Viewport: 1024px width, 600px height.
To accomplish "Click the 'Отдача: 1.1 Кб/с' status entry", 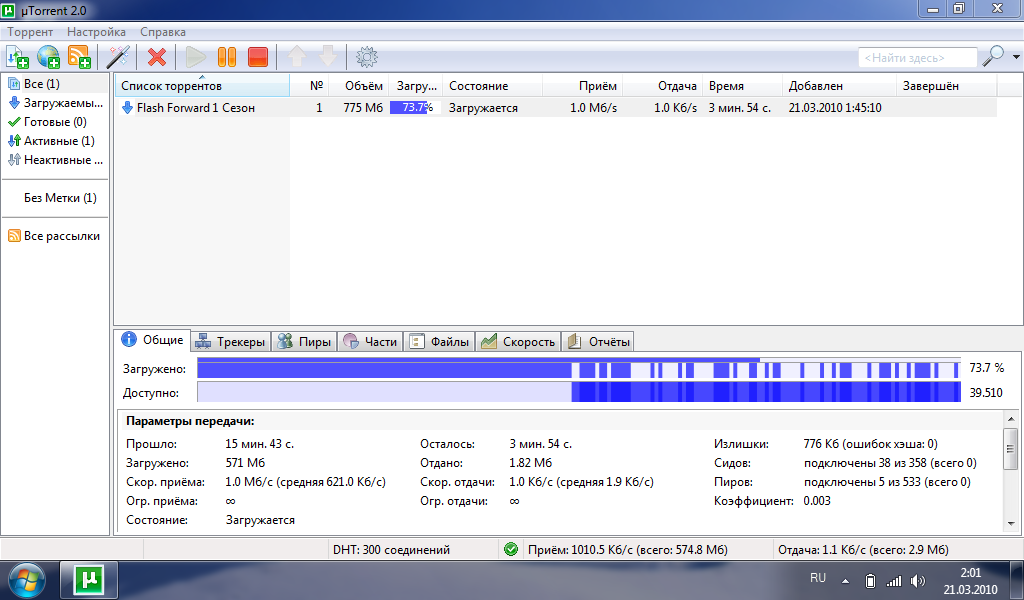I will click(863, 550).
